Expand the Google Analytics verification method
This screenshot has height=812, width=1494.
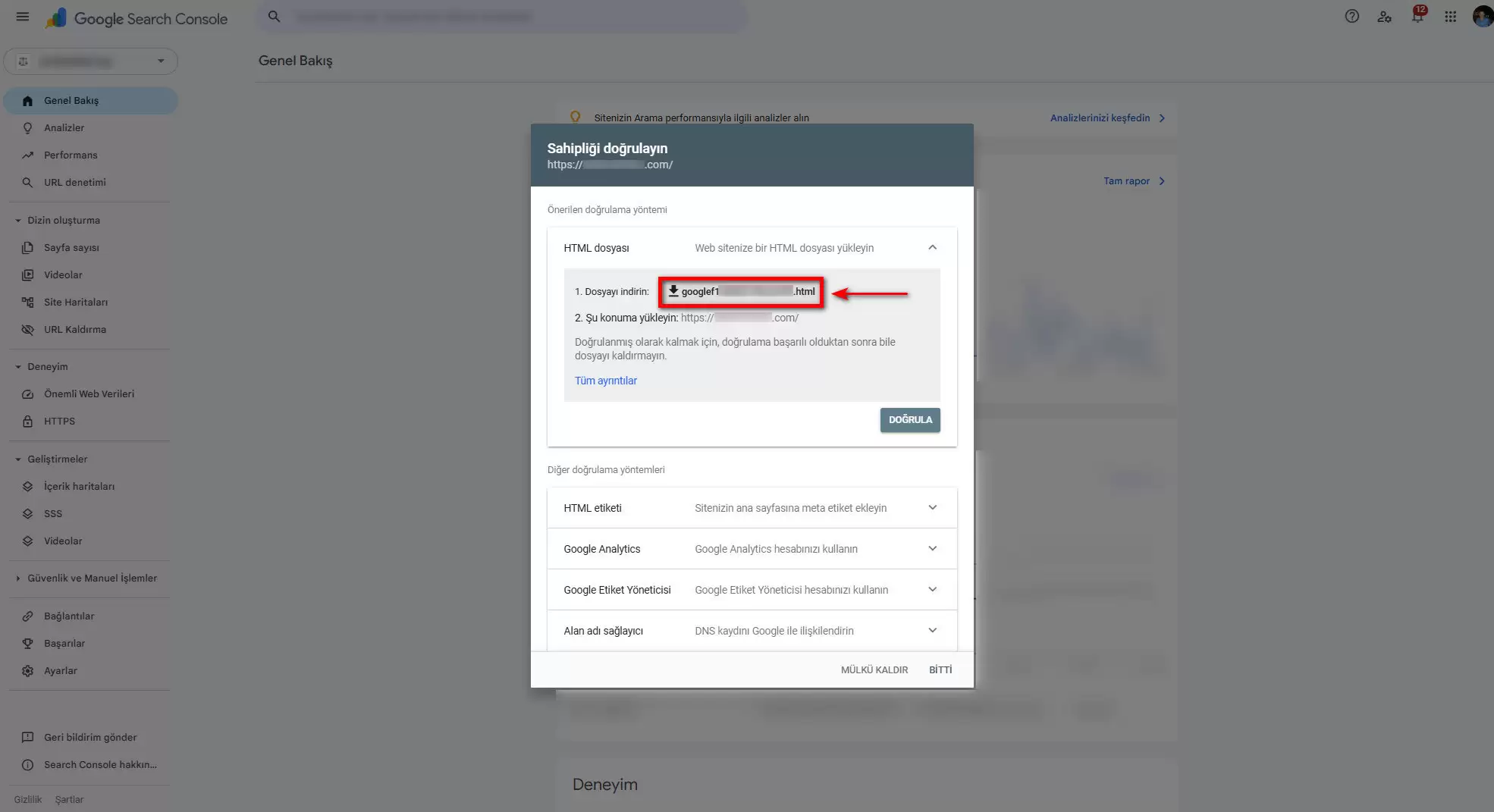[x=932, y=549]
